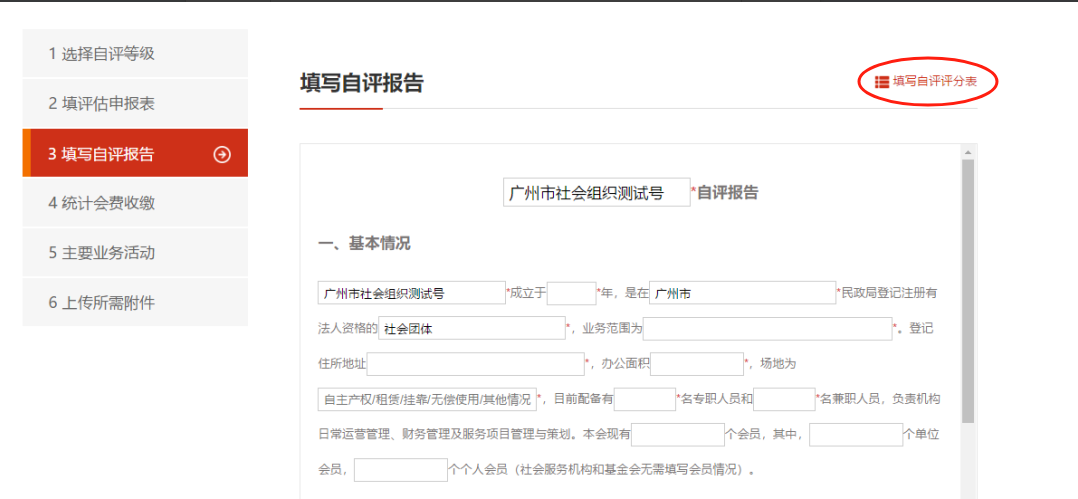
Task: Select step 3 填写自评报告
Action: [135, 153]
